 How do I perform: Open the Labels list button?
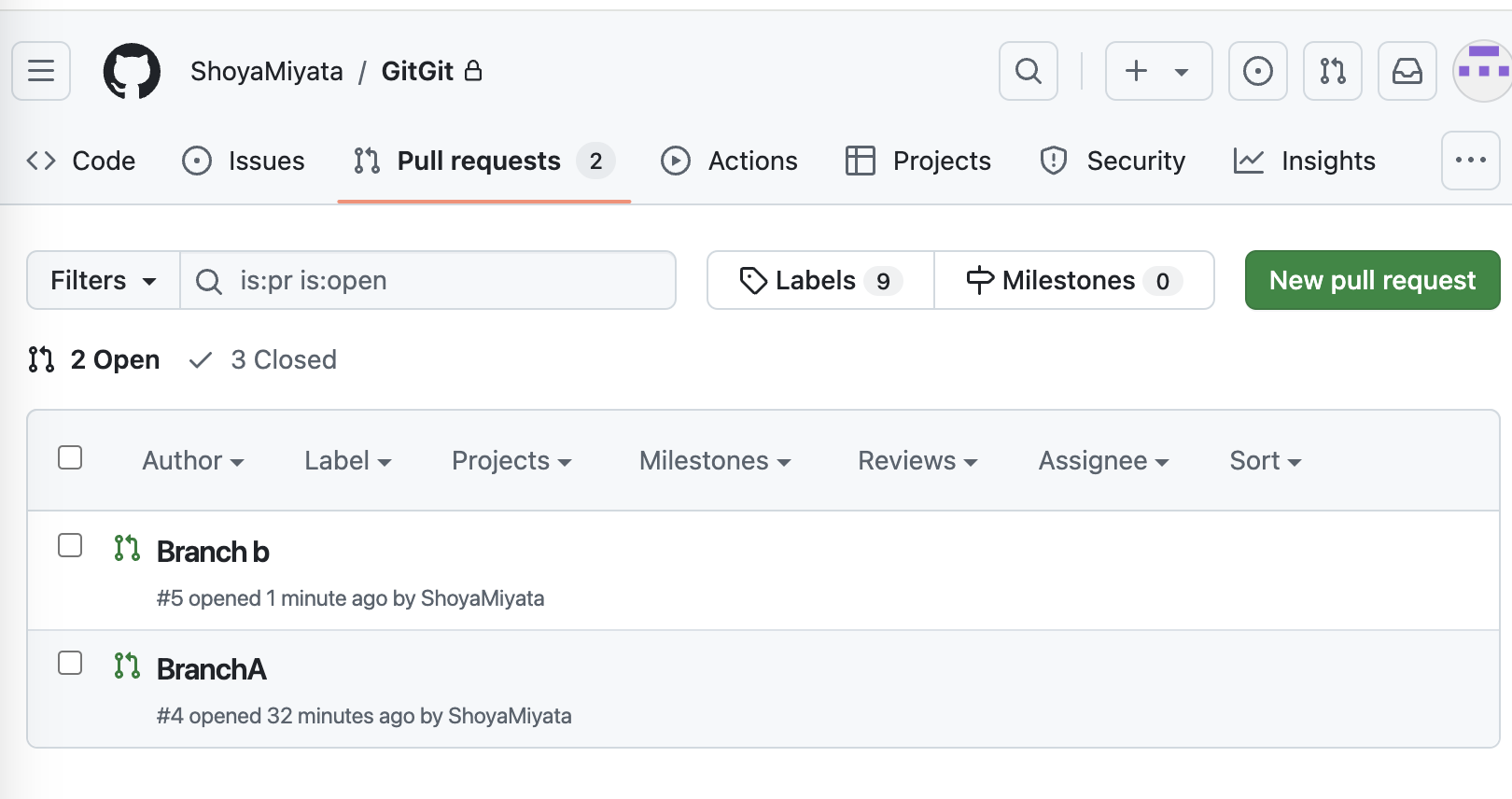[x=820, y=280]
